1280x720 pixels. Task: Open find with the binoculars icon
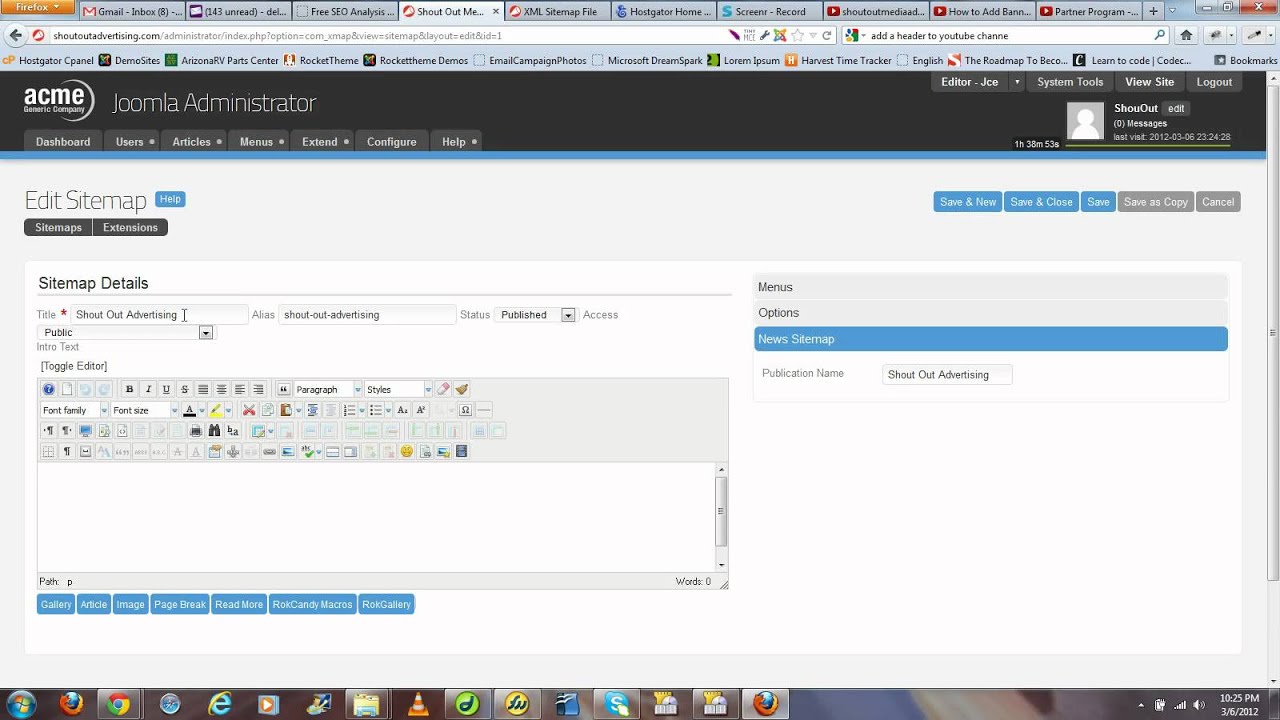[214, 431]
